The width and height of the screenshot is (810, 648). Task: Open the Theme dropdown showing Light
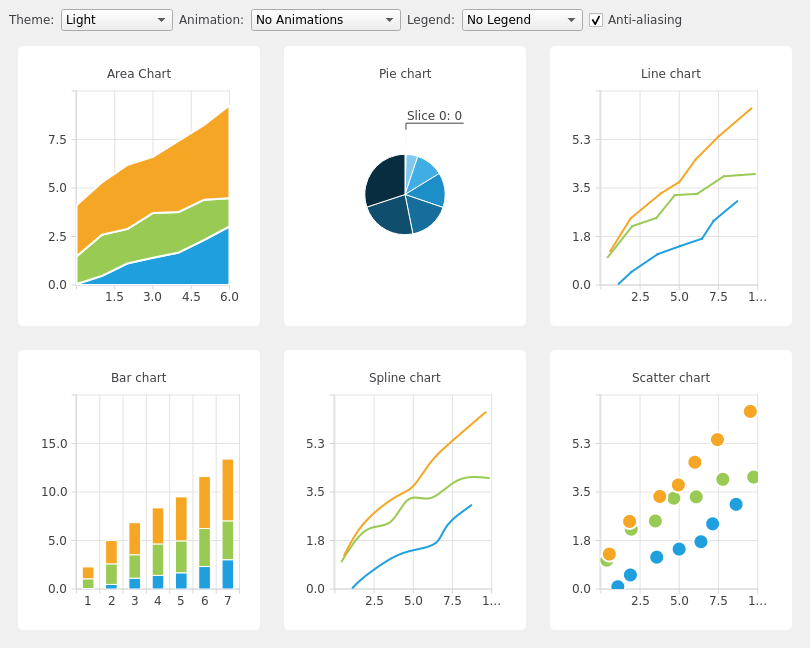[116, 20]
